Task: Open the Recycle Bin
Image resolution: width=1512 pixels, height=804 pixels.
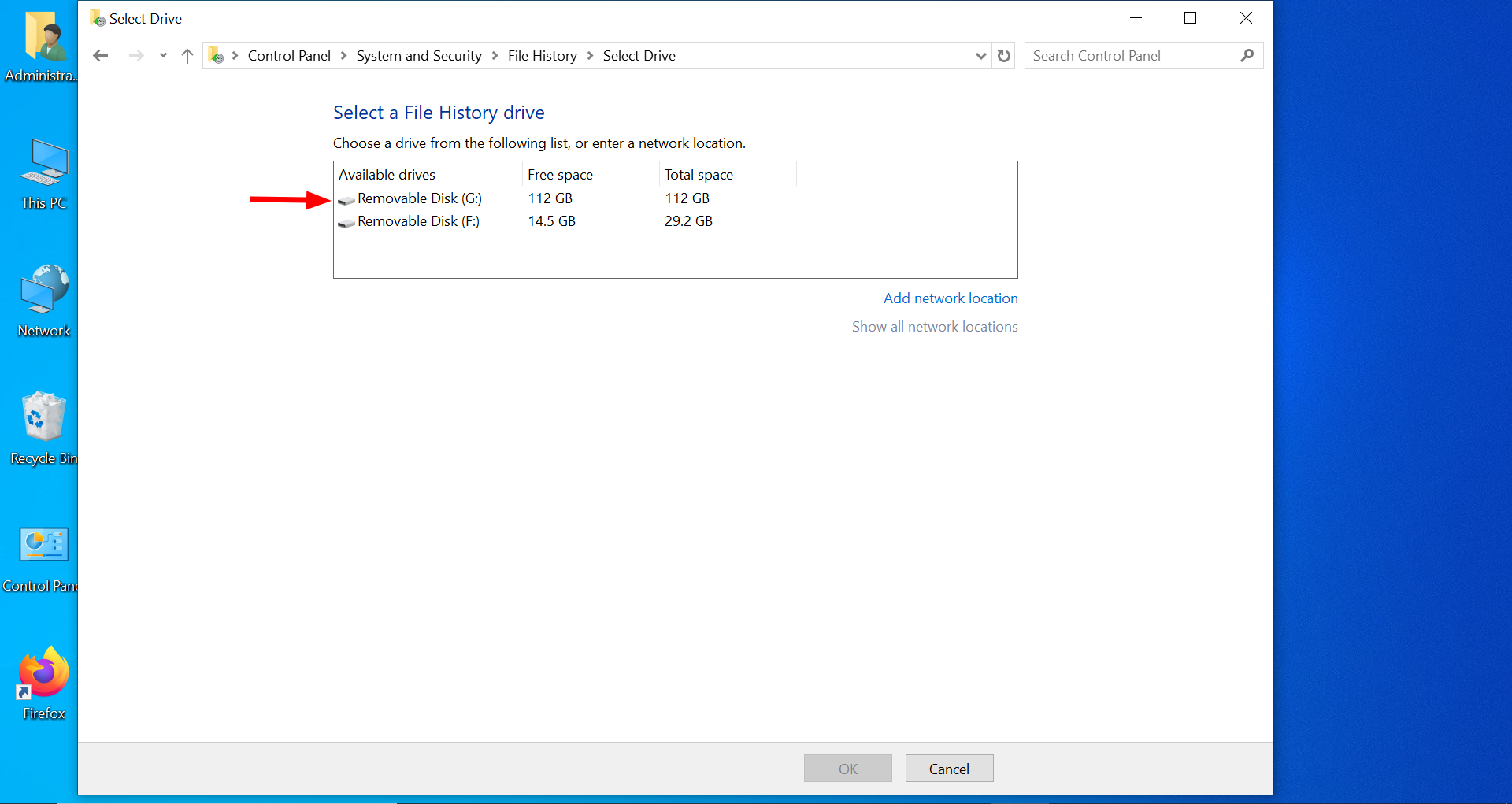Action: [x=43, y=417]
